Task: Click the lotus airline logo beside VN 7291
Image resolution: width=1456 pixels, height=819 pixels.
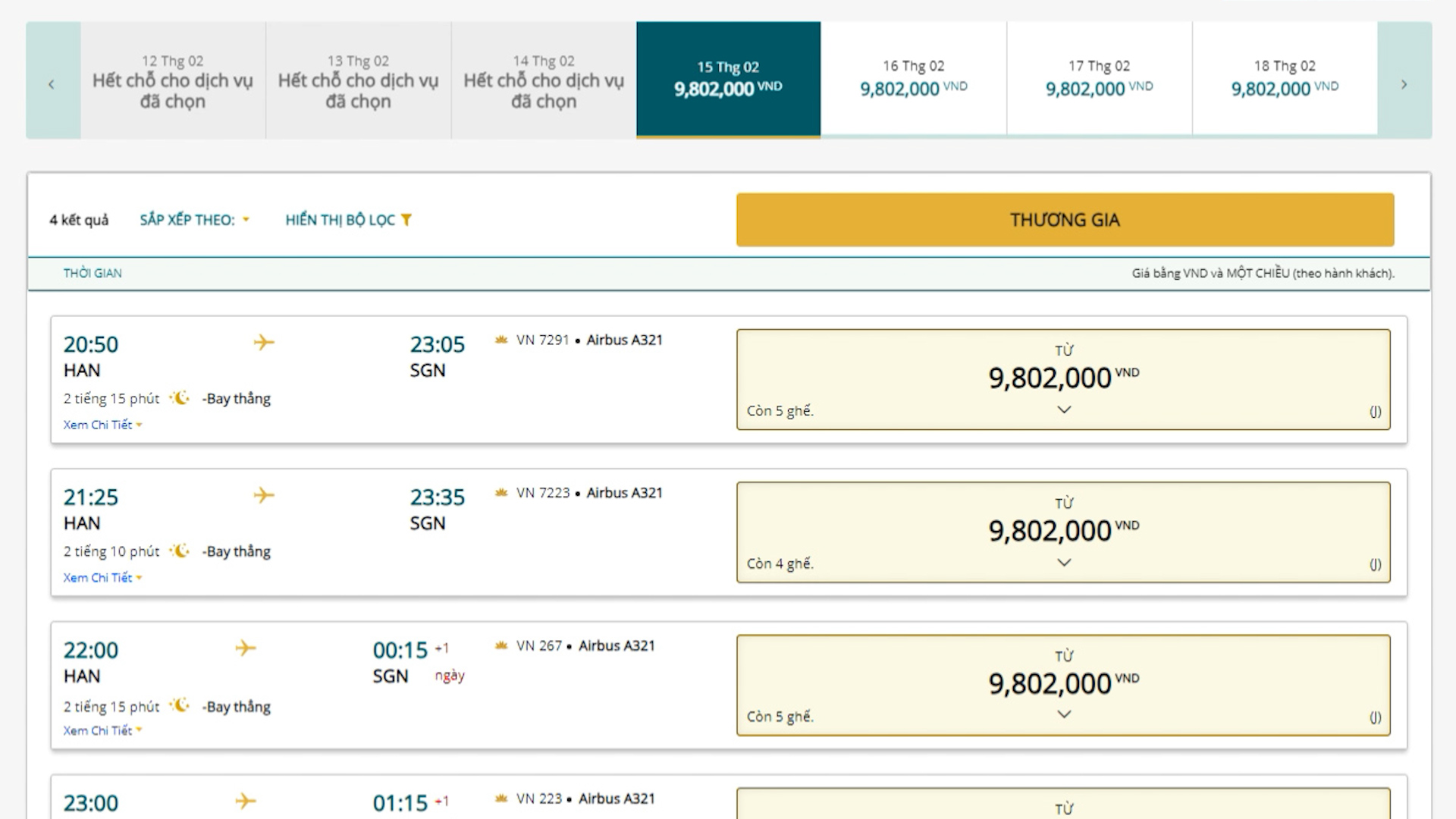Action: [501, 340]
